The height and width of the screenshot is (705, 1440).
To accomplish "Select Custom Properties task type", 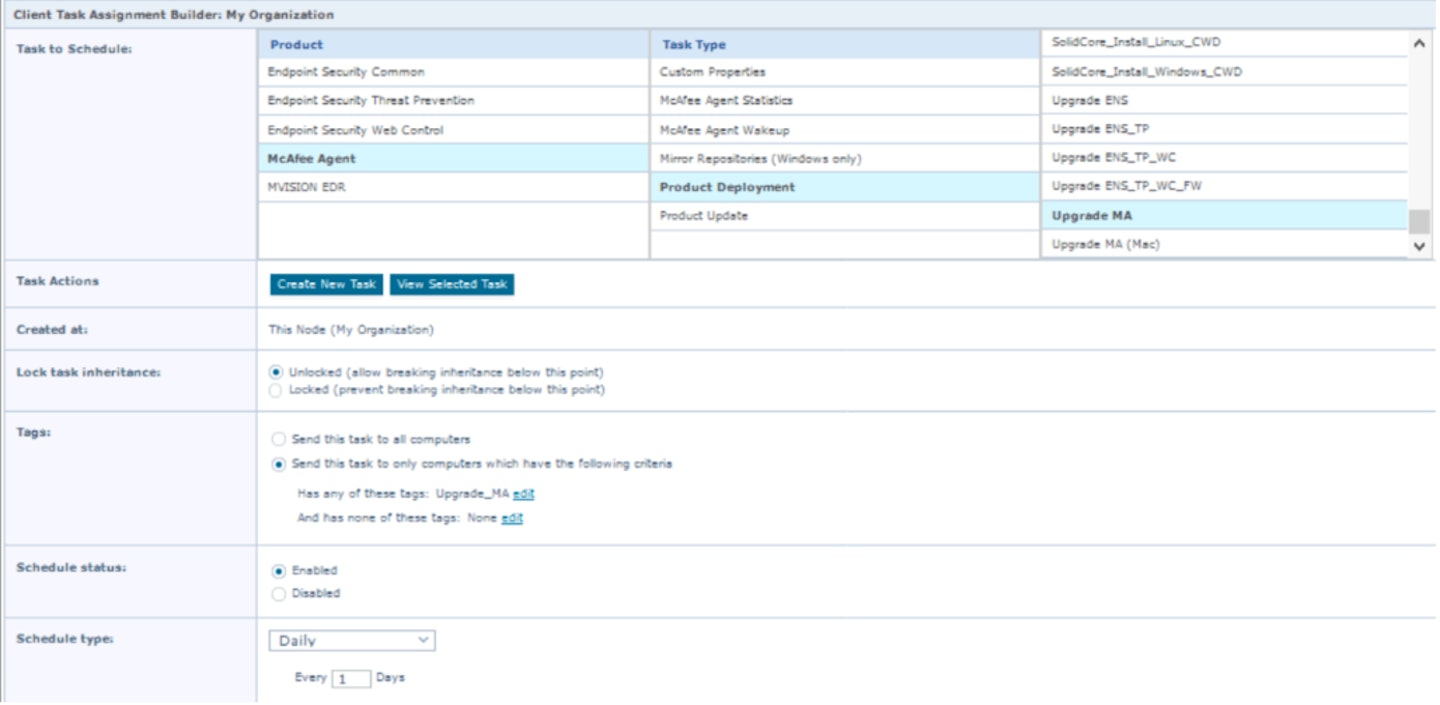I will [x=845, y=72].
